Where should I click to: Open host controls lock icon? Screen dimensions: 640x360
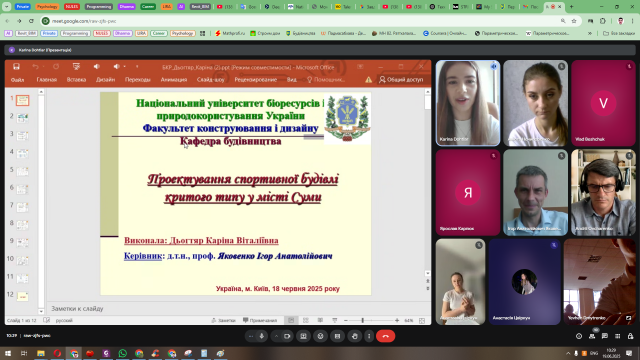[630, 336]
